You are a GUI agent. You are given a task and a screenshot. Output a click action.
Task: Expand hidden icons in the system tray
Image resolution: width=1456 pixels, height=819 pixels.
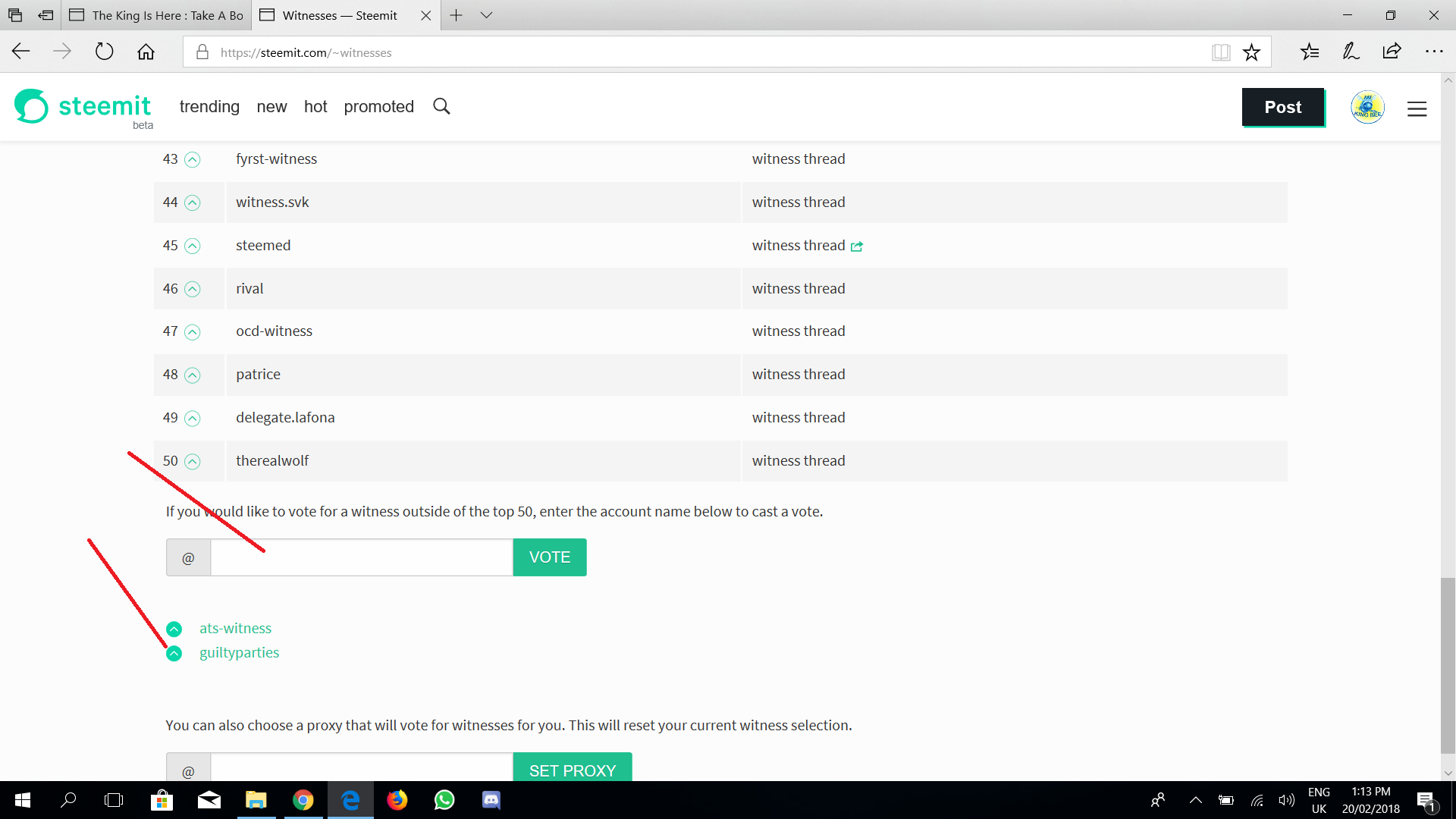1195,800
